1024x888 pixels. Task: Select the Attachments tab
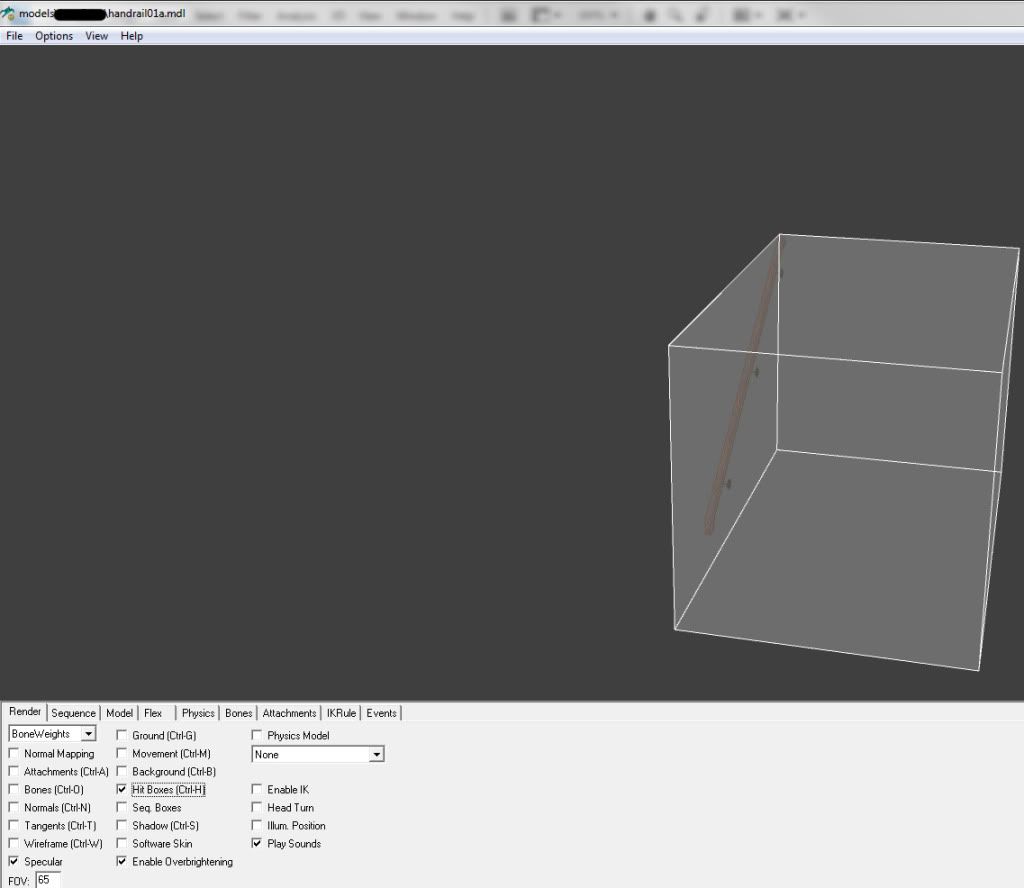click(x=289, y=713)
